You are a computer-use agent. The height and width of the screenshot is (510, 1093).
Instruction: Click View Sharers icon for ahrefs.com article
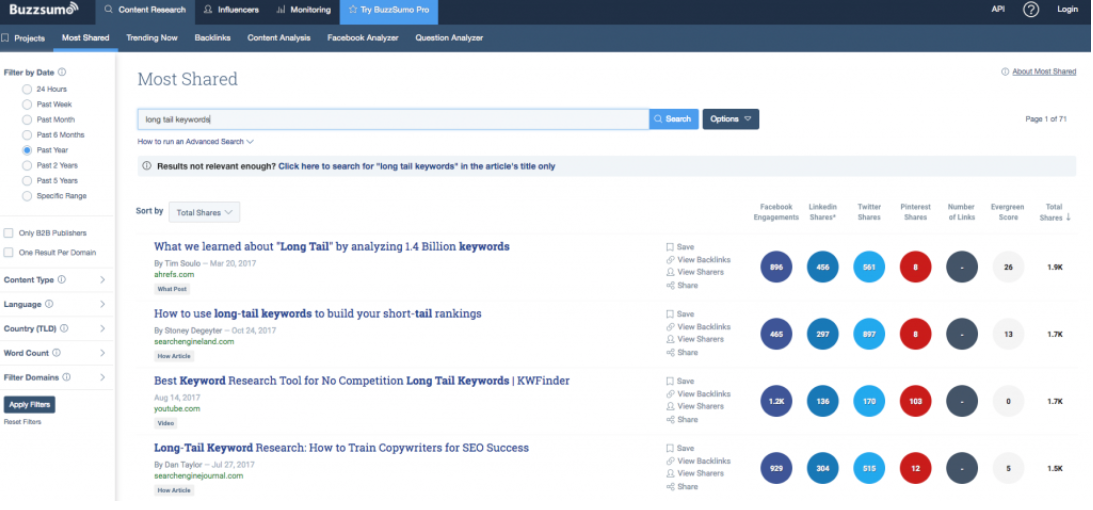(x=670, y=272)
